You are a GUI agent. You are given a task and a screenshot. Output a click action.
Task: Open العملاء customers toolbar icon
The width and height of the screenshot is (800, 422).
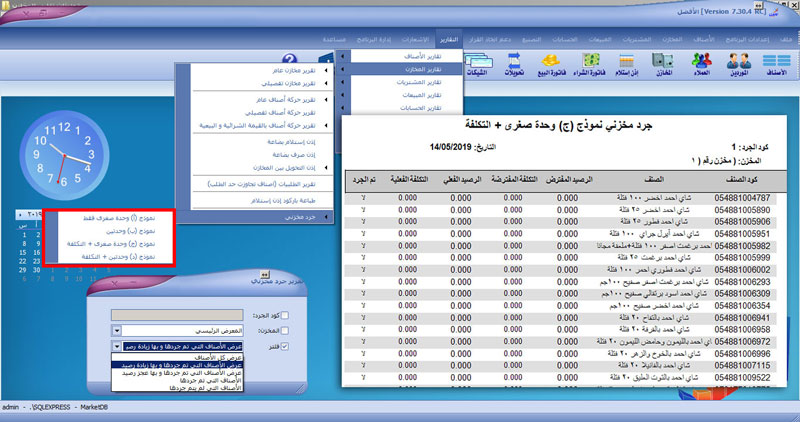point(702,65)
